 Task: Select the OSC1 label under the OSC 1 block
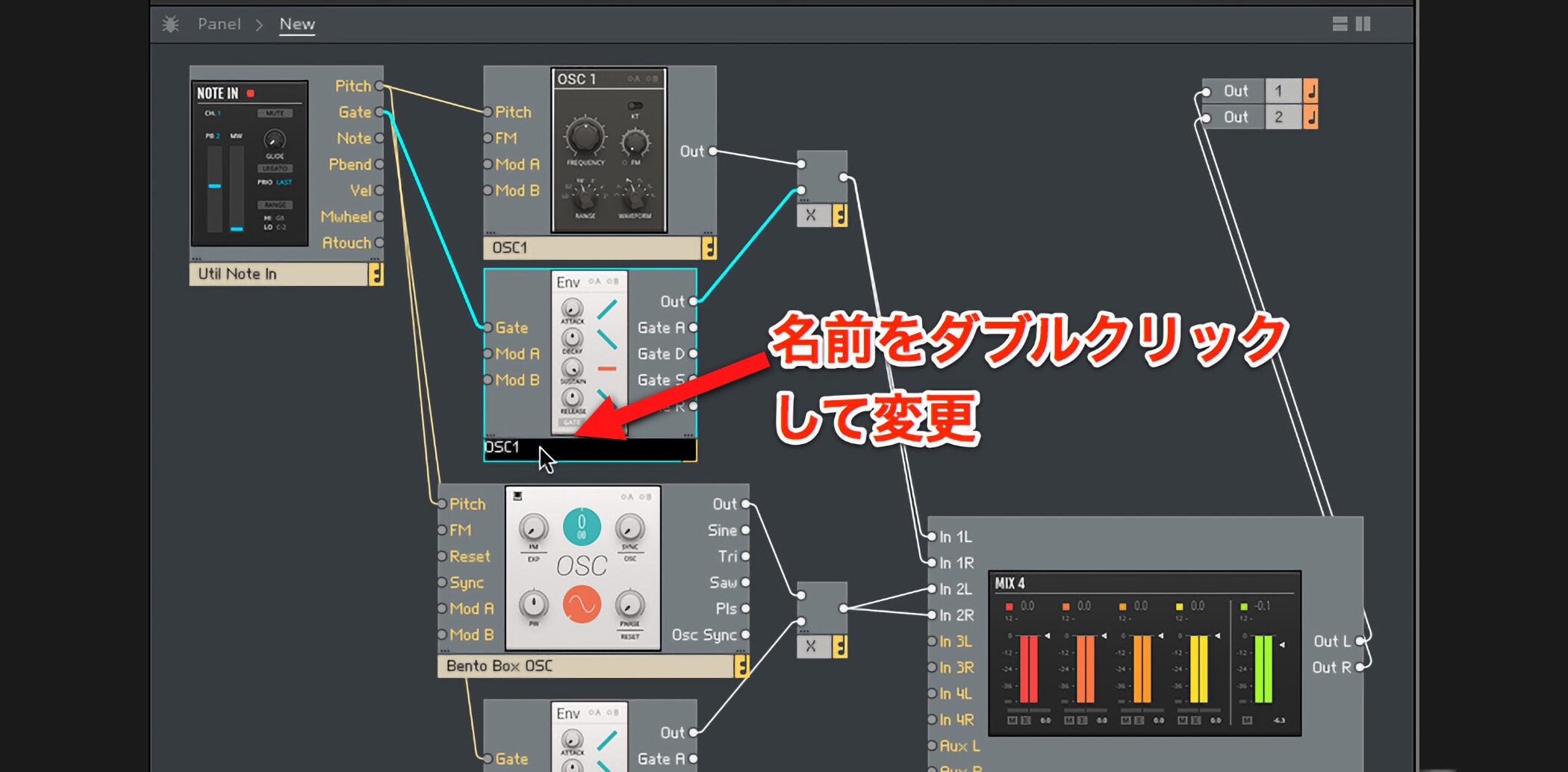pyautogui.click(x=593, y=247)
